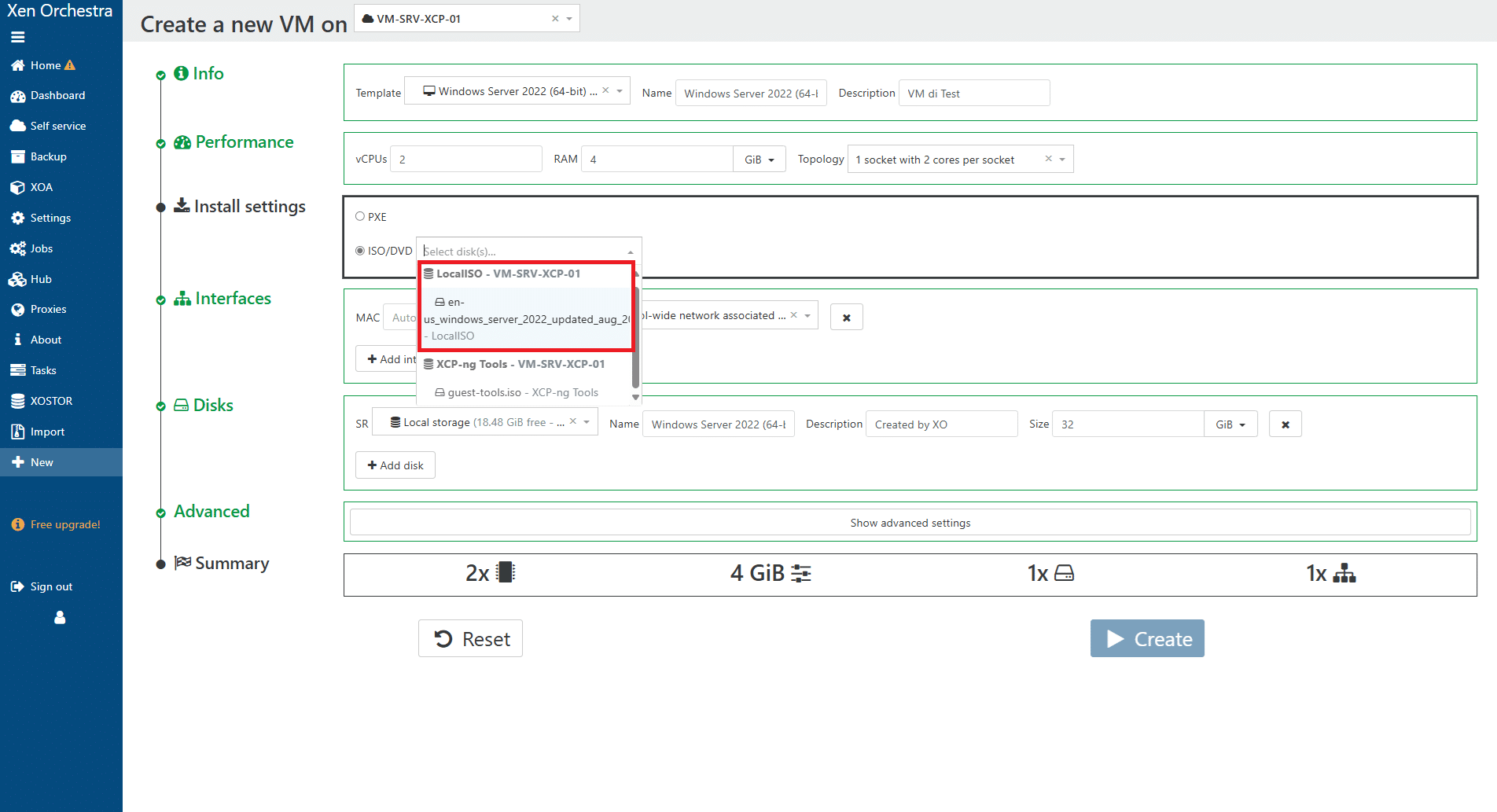Screen dimensions: 1497x812
Task: Click the Create VM button
Action: coord(1147,638)
